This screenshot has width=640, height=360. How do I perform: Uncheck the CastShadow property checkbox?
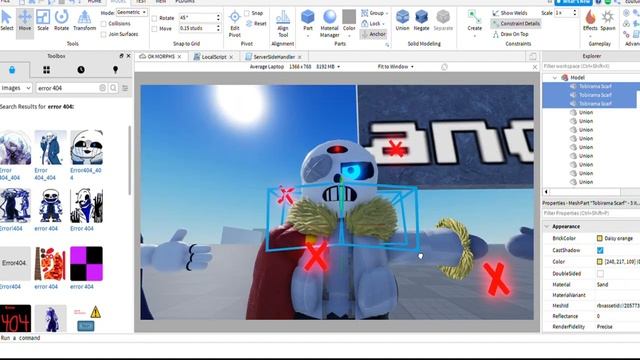[x=600, y=250]
